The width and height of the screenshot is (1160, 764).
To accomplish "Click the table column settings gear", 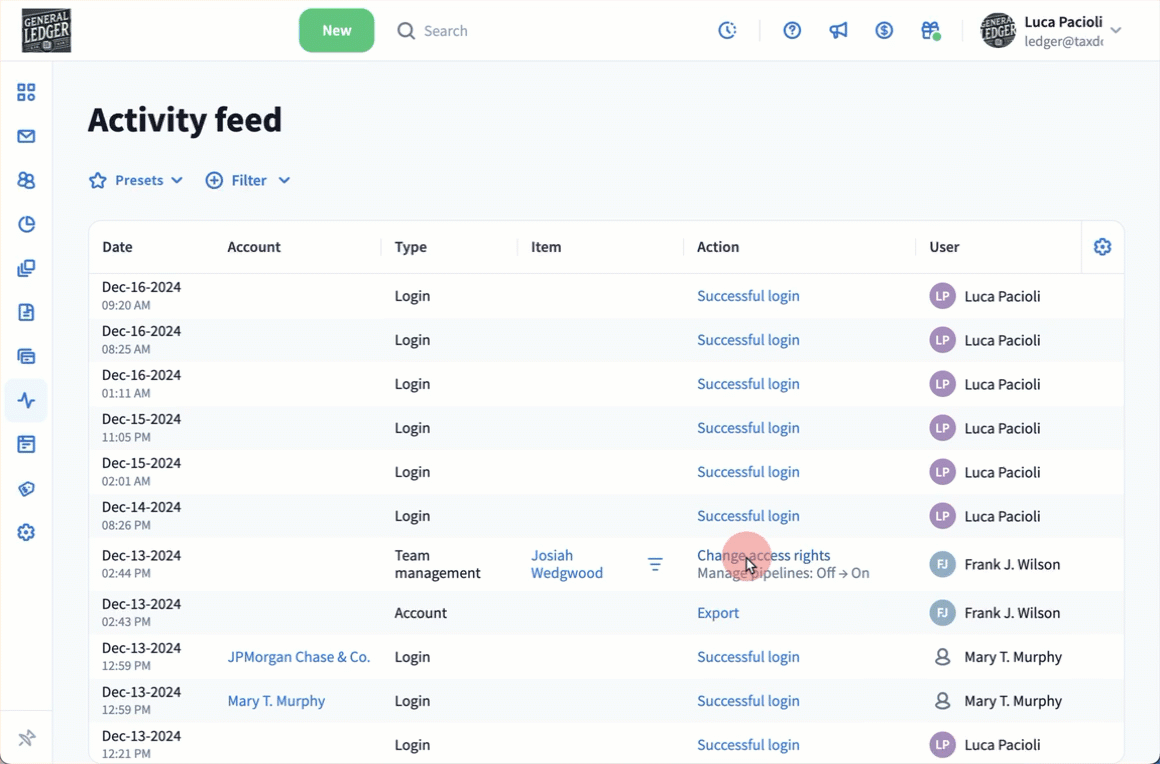I will [1102, 247].
